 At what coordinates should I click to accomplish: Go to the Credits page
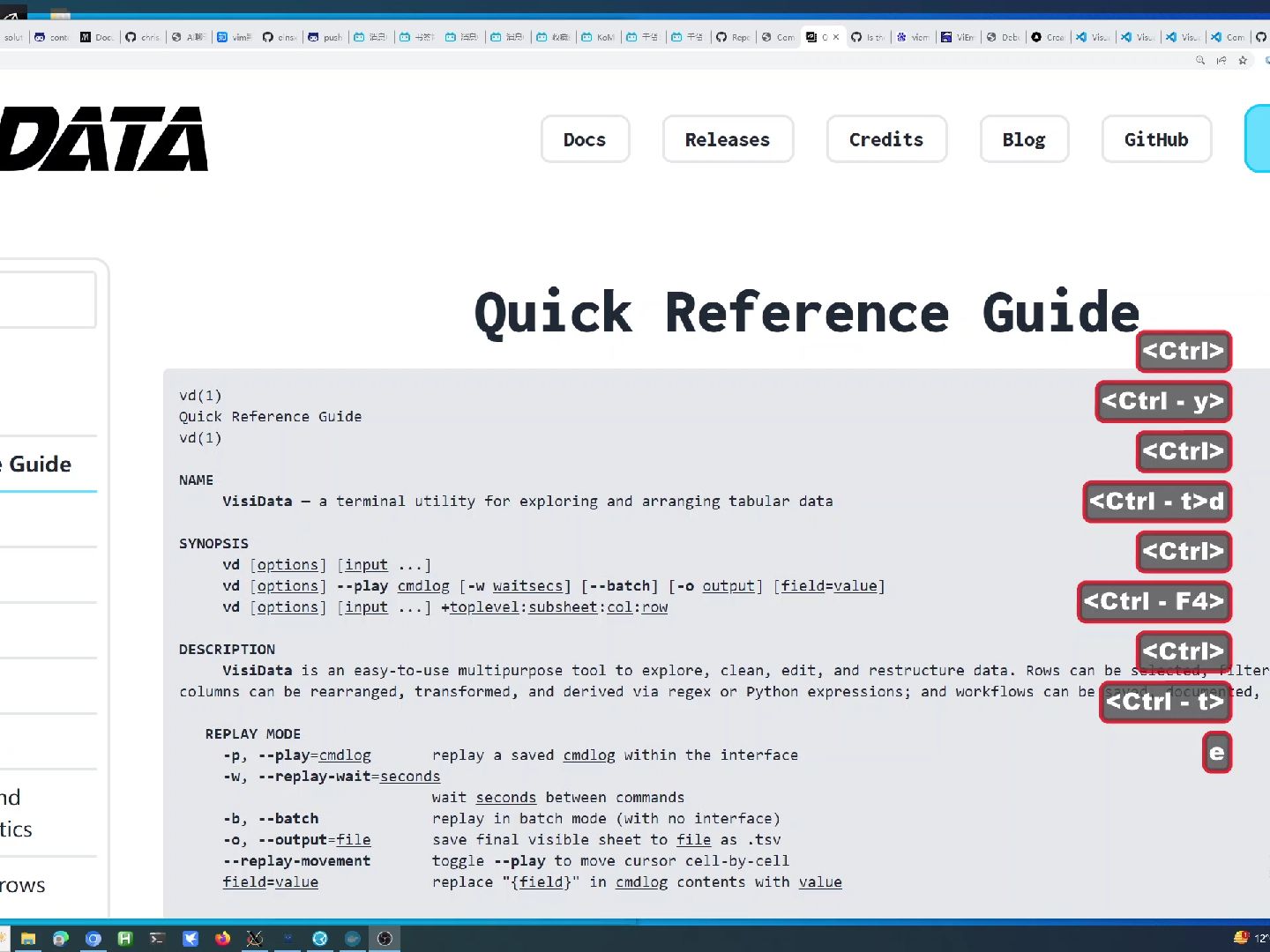point(886,139)
